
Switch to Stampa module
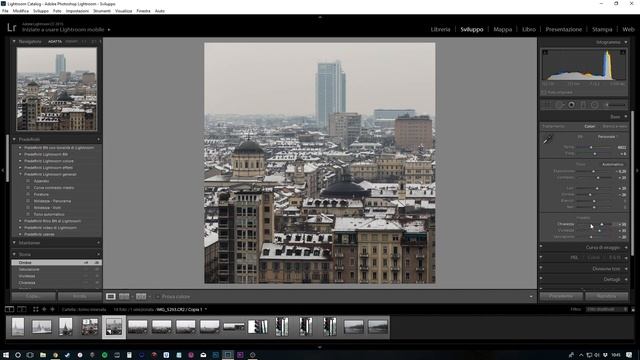tap(602, 29)
